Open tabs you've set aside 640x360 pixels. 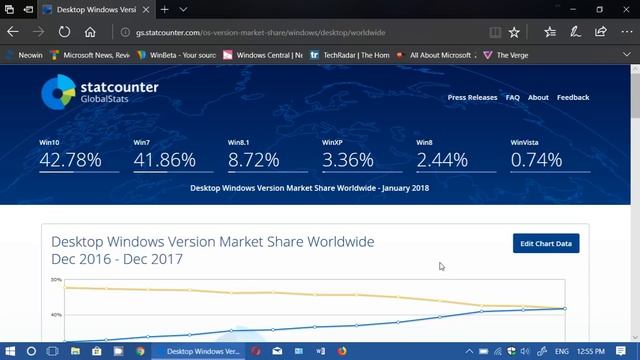9,9
